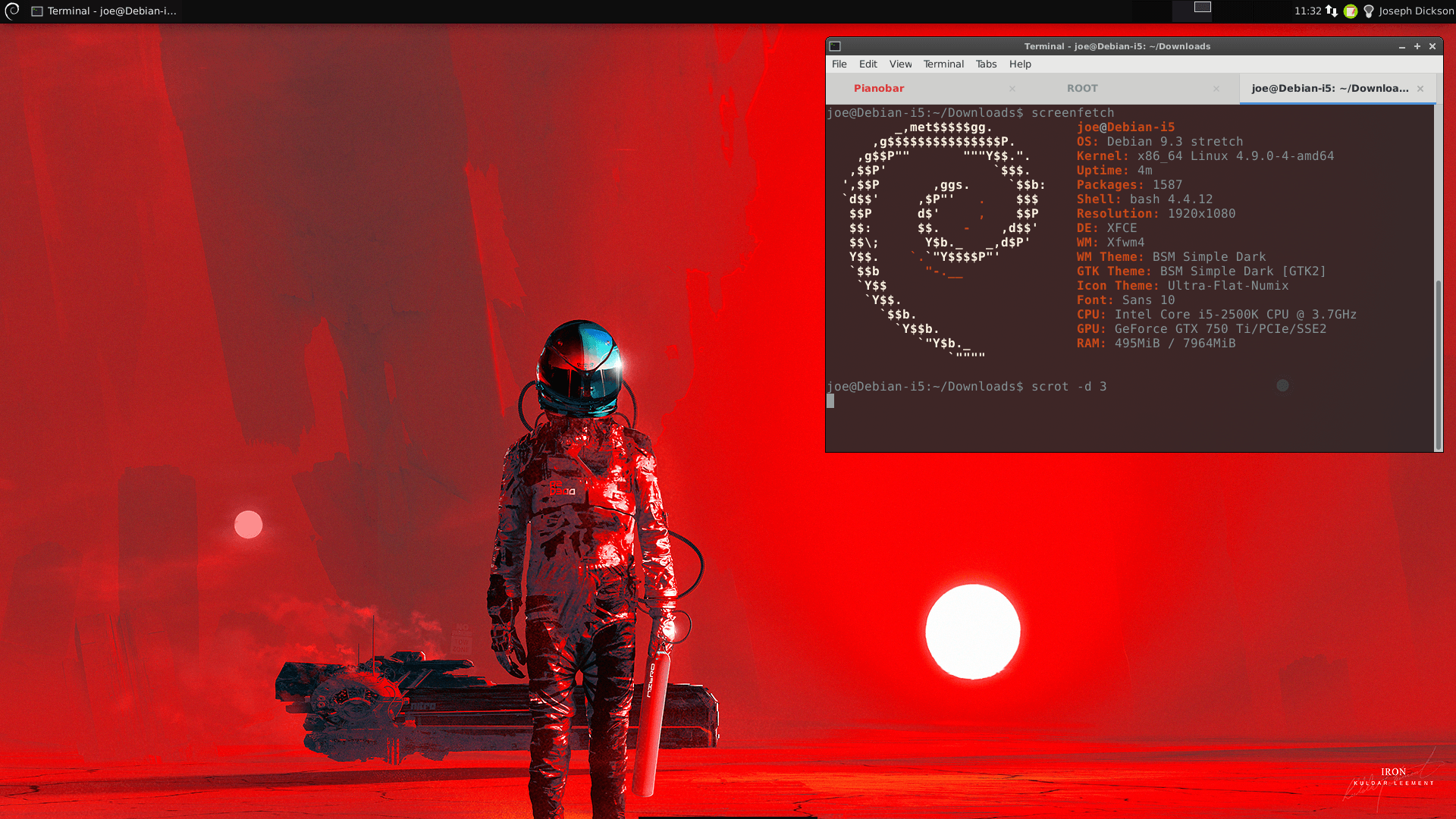This screenshot has width=1456, height=819.
Task: Maximize the Terminal window
Action: pos(1417,46)
